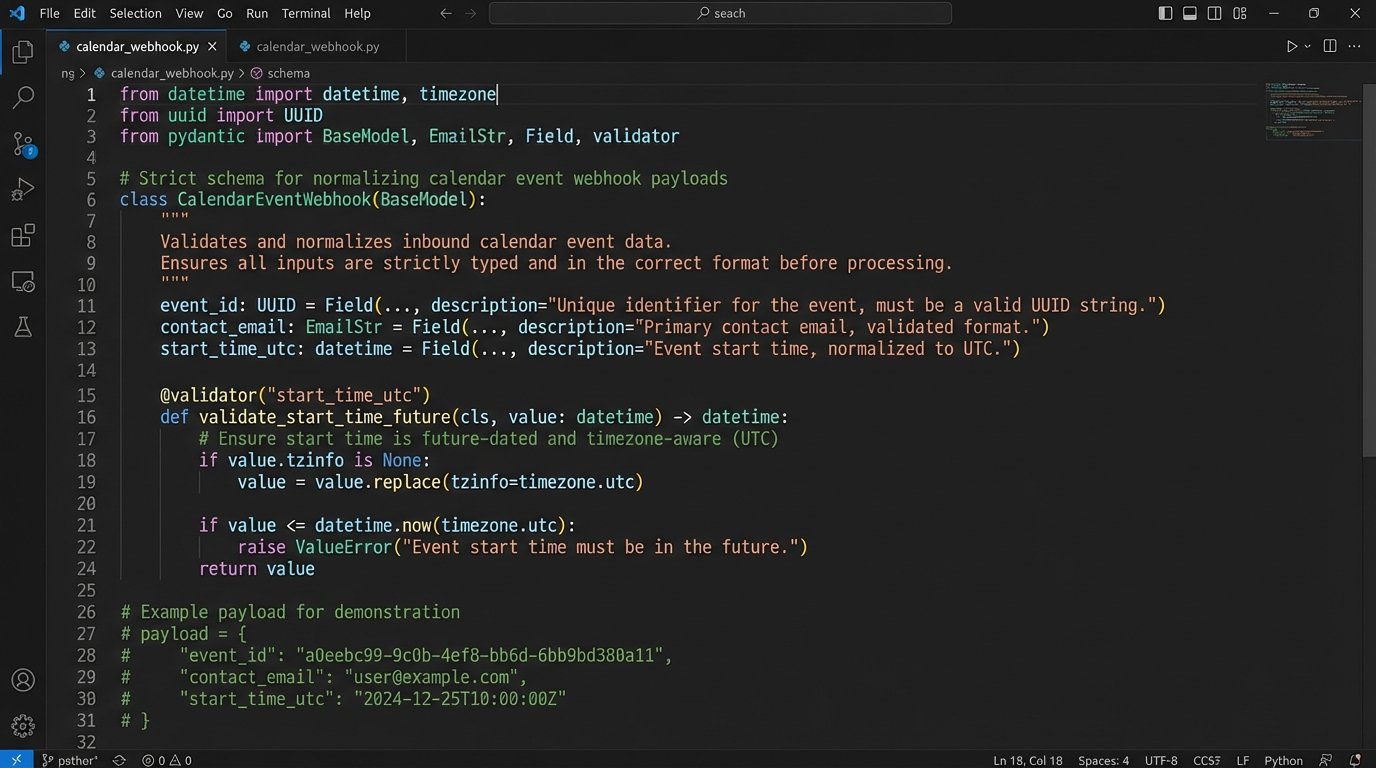Viewport: 1376px width, 768px height.
Task: Toggle the Secondary Side Bar layout control
Action: (1213, 13)
